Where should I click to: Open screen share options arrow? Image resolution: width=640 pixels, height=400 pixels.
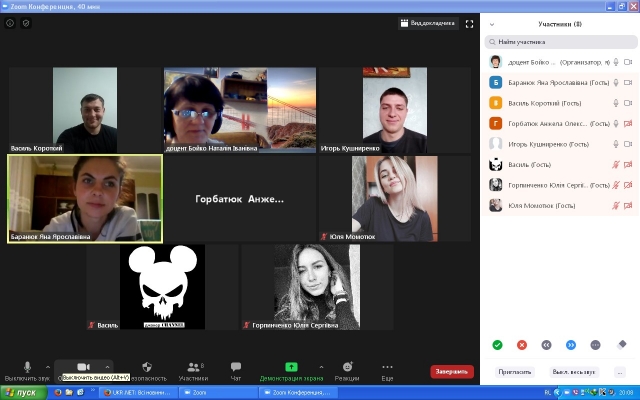pos(321,367)
